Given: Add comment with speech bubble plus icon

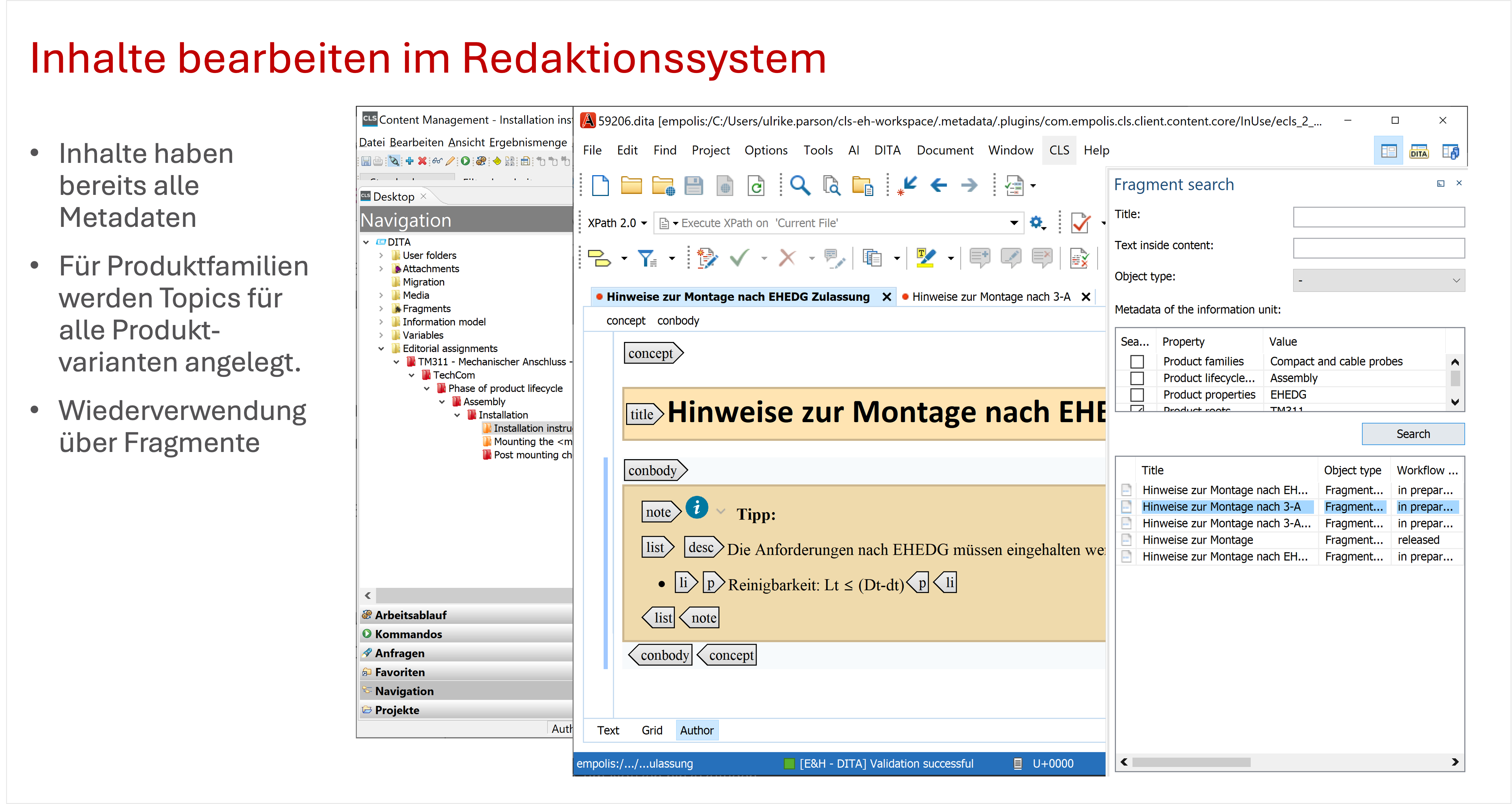Looking at the screenshot, I should click(x=980, y=258).
